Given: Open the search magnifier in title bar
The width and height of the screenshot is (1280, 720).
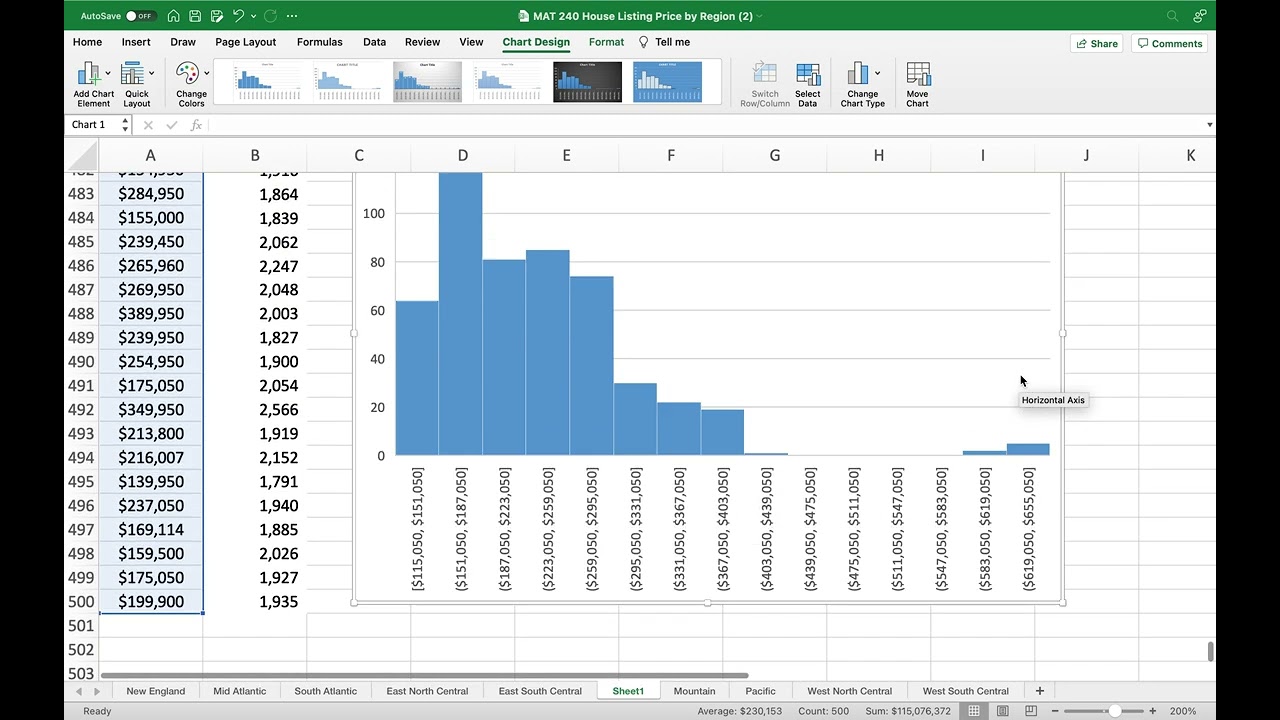Looking at the screenshot, I should (1173, 16).
